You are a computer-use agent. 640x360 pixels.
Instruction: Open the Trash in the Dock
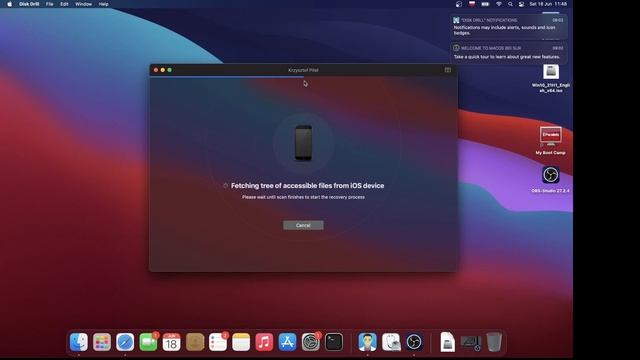494,342
